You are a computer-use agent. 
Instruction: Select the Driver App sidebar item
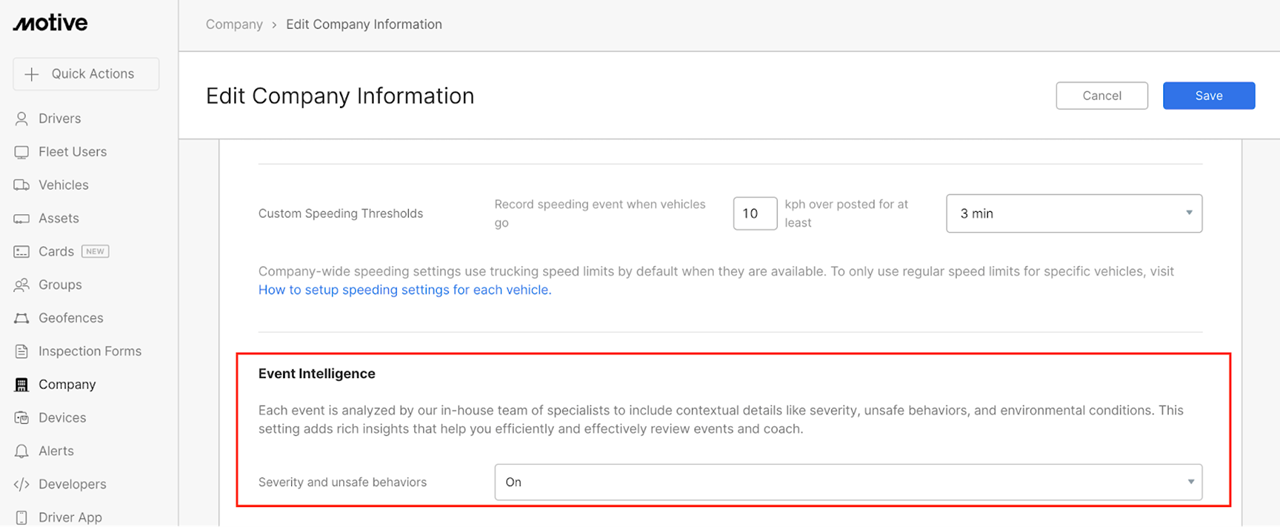click(x=70, y=516)
